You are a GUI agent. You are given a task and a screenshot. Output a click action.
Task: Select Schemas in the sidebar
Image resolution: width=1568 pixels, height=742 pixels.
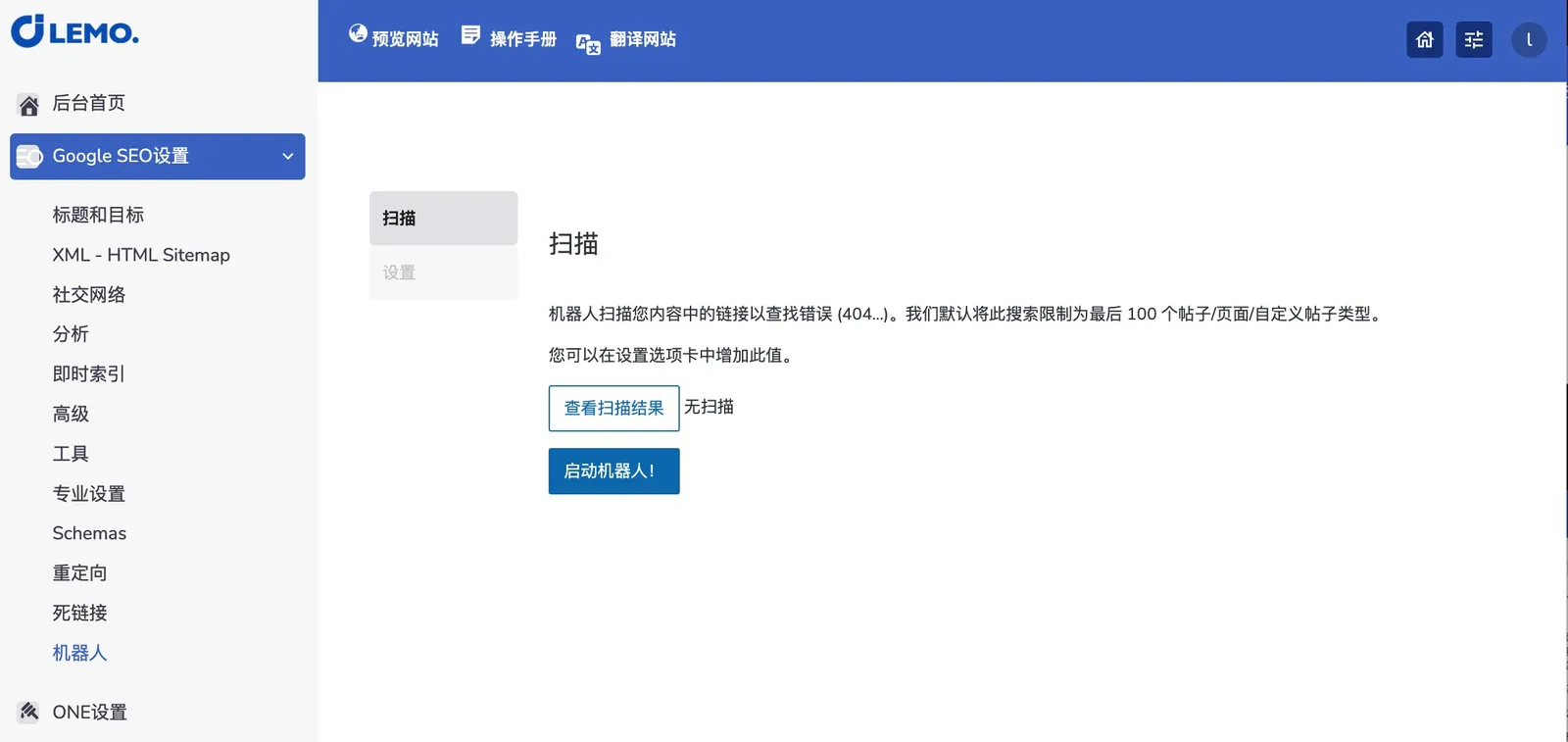pos(89,533)
